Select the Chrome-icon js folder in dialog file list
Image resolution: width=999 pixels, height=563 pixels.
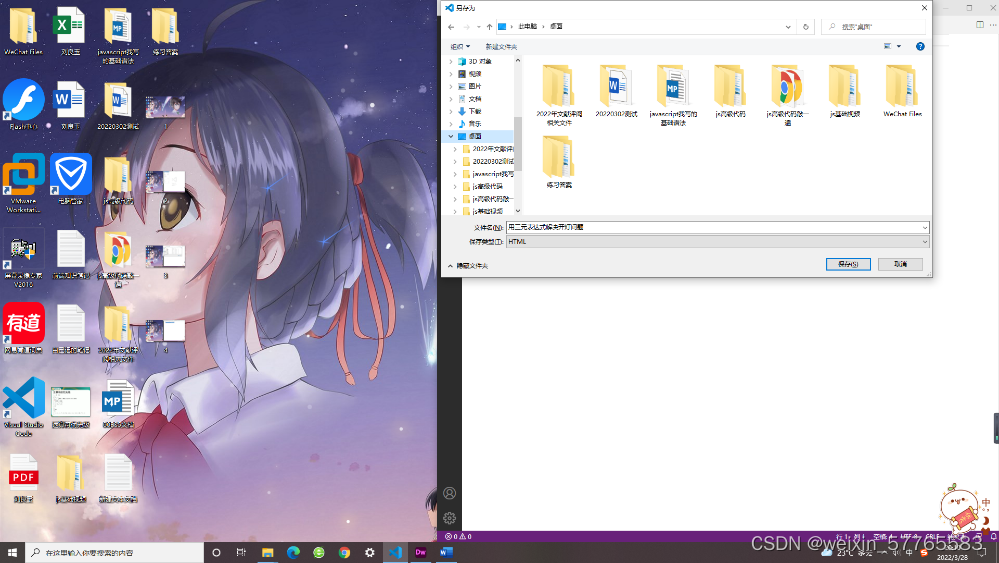[787, 94]
